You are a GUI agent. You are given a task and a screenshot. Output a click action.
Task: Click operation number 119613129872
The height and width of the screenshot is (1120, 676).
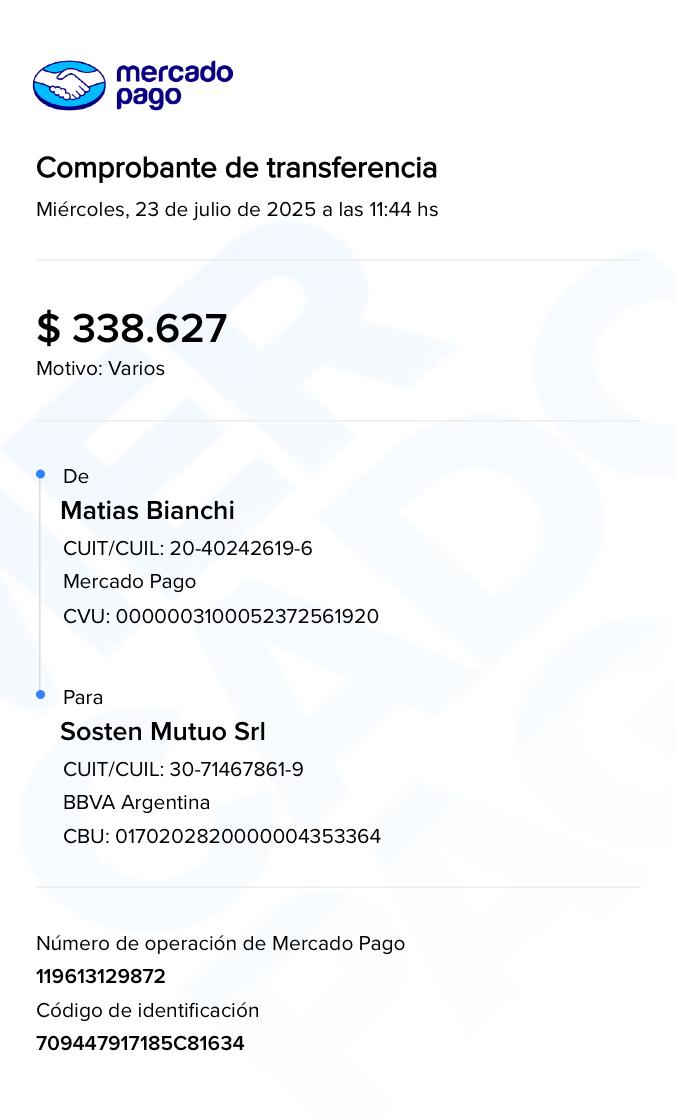[x=101, y=976]
